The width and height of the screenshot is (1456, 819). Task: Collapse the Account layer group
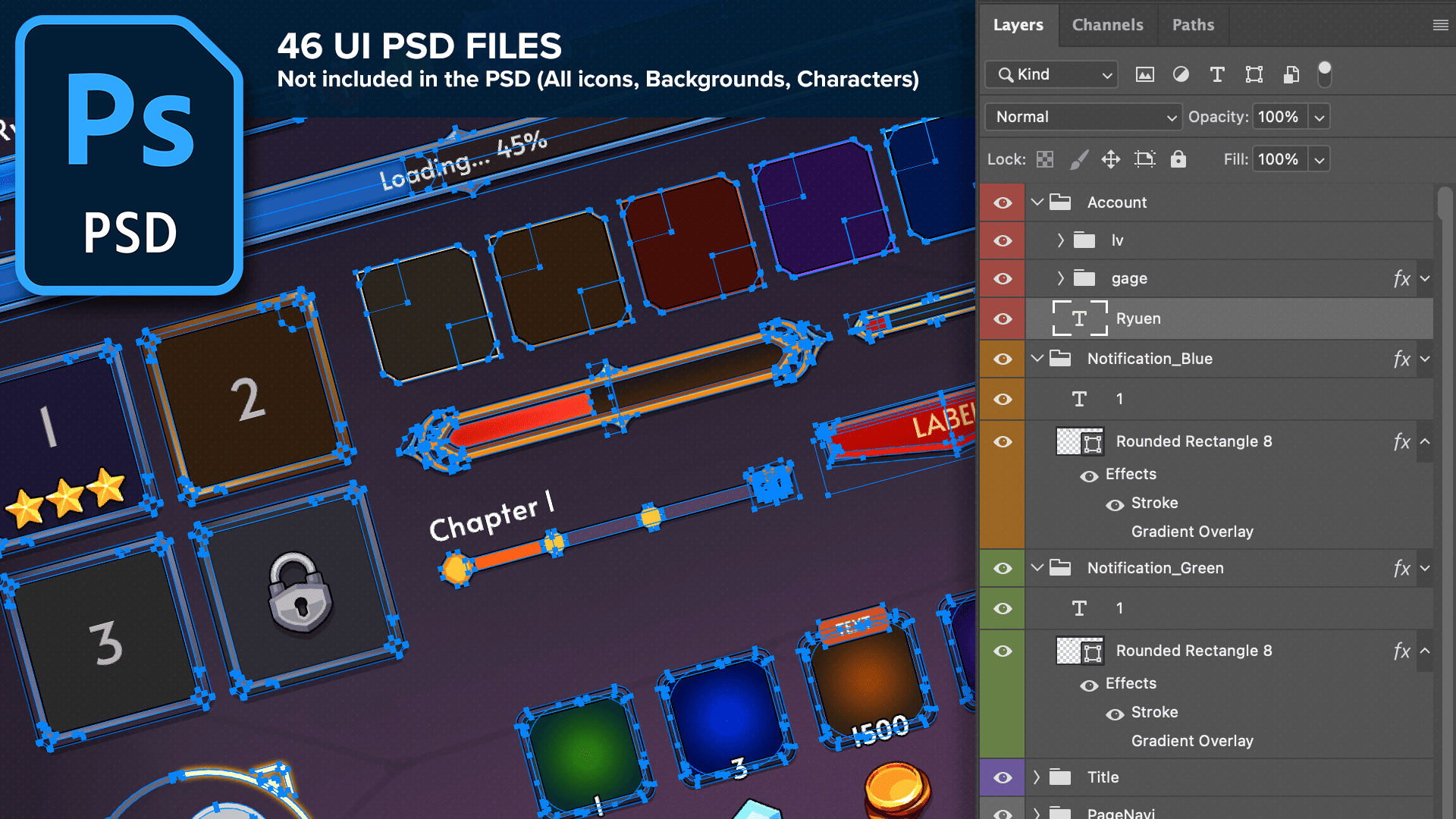pos(1037,202)
